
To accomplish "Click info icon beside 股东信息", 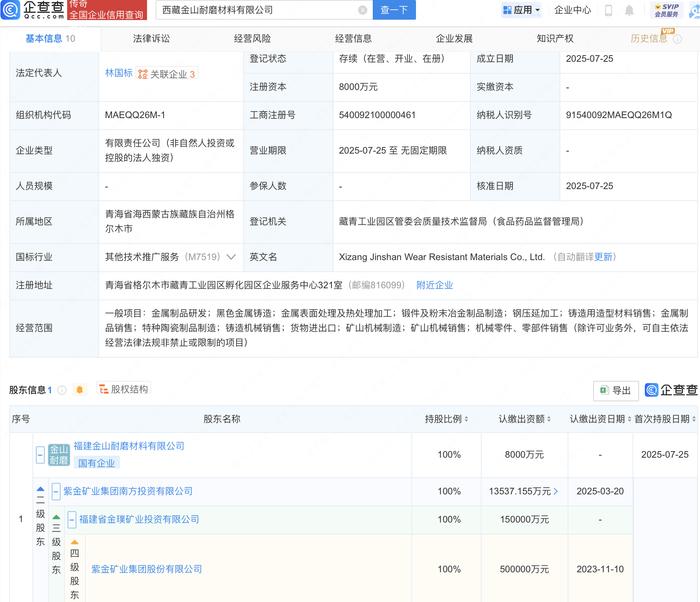I will (62, 390).
